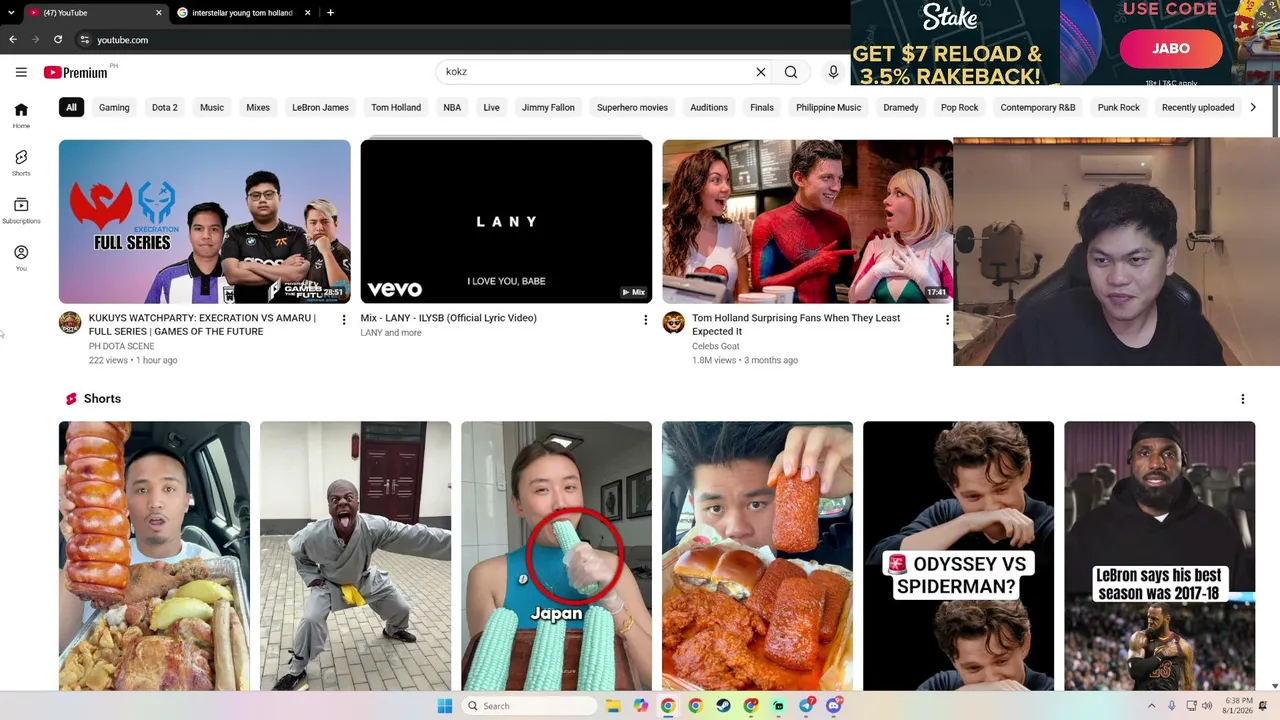Show hidden system tray icons
This screenshot has height=720, width=1280.
pos(1151,706)
